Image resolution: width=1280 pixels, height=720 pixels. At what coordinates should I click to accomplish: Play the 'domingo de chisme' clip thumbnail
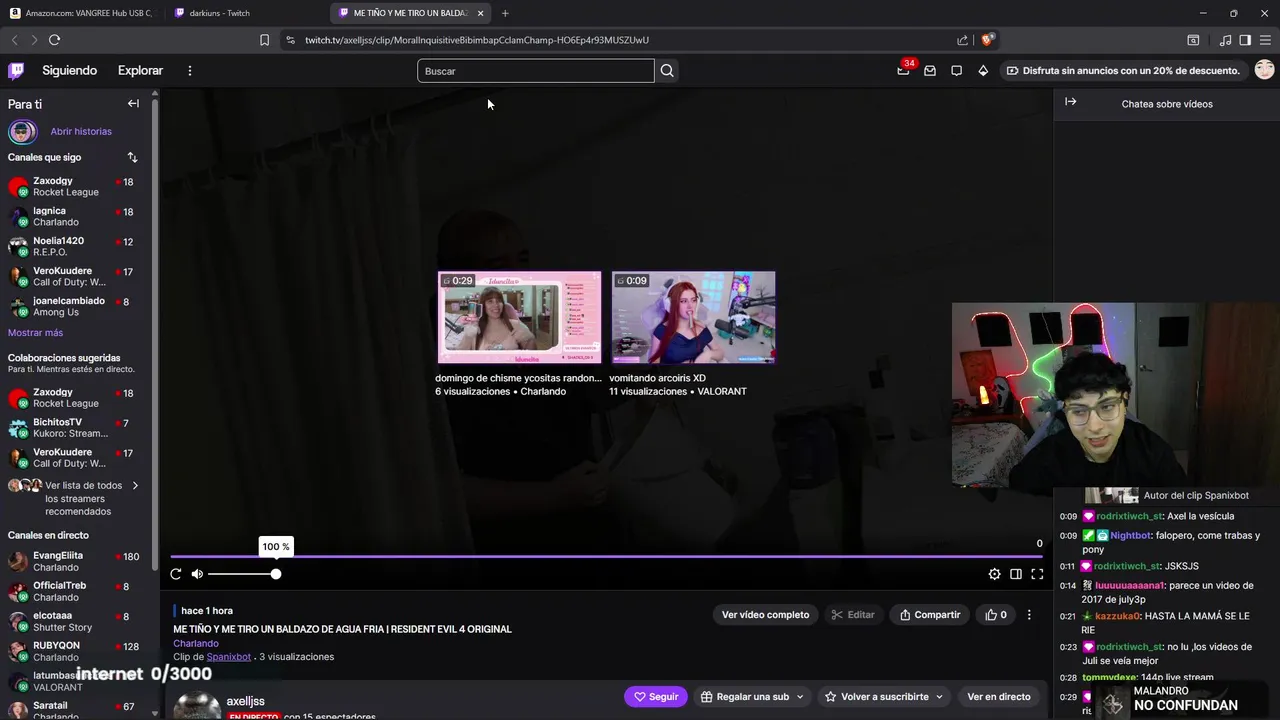pos(519,317)
